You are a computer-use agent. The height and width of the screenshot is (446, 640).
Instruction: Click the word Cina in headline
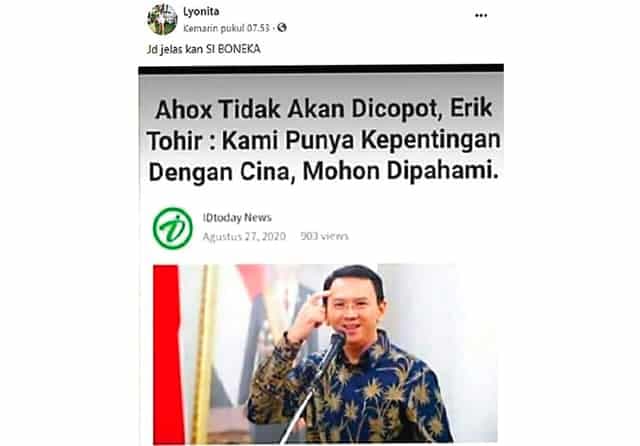(268, 172)
